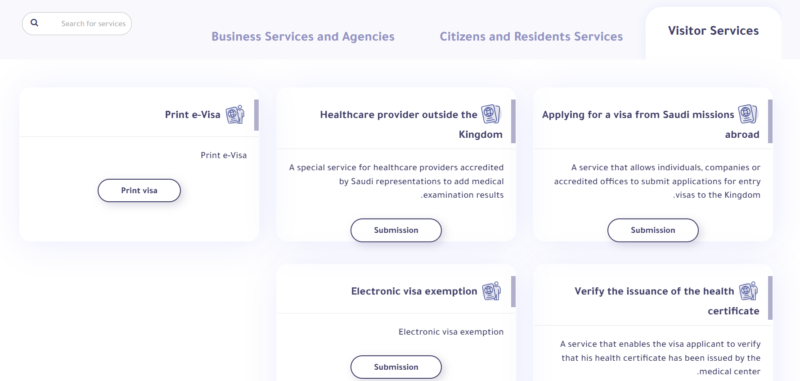The height and width of the screenshot is (381, 800).
Task: Click Submission under Applying for a visa card
Action: click(653, 230)
